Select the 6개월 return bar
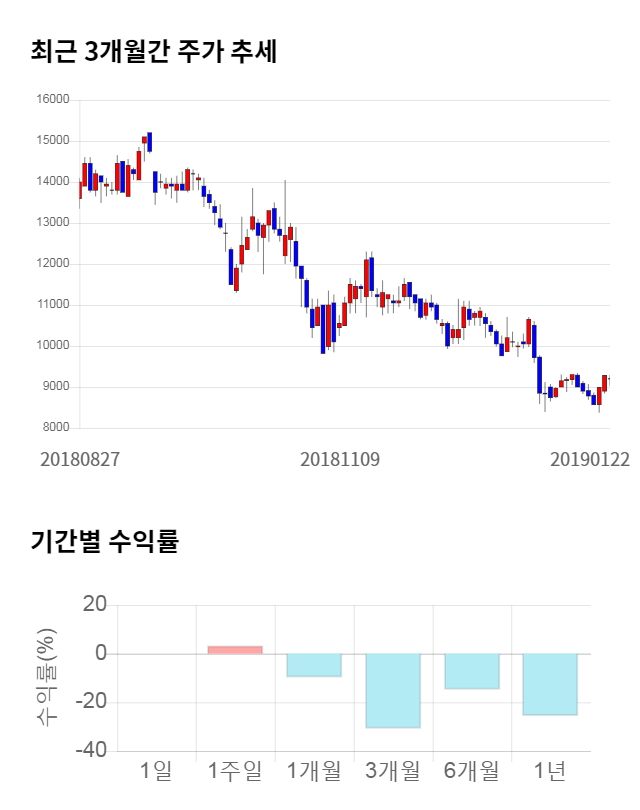The height and width of the screenshot is (810, 640). [x=472, y=671]
